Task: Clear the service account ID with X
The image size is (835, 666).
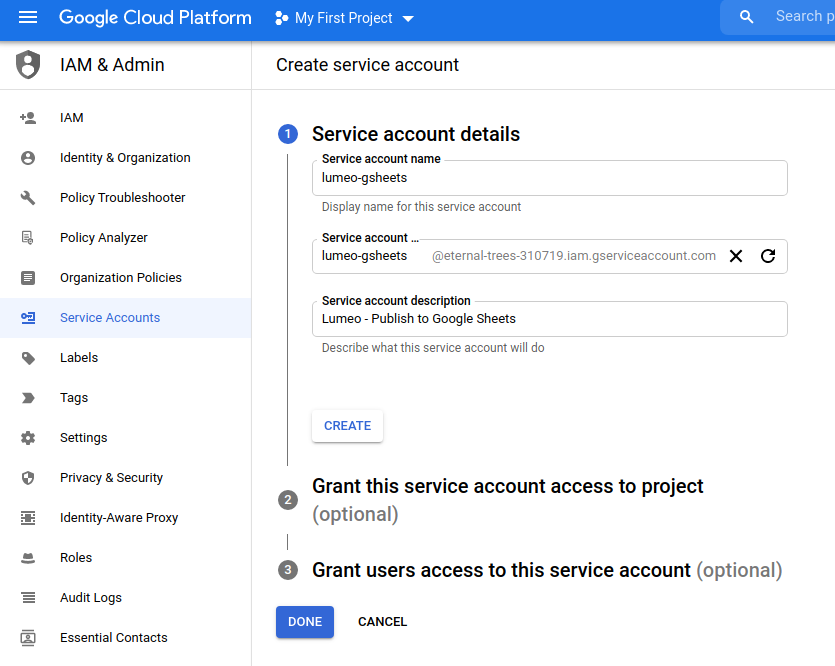Action: [x=736, y=256]
